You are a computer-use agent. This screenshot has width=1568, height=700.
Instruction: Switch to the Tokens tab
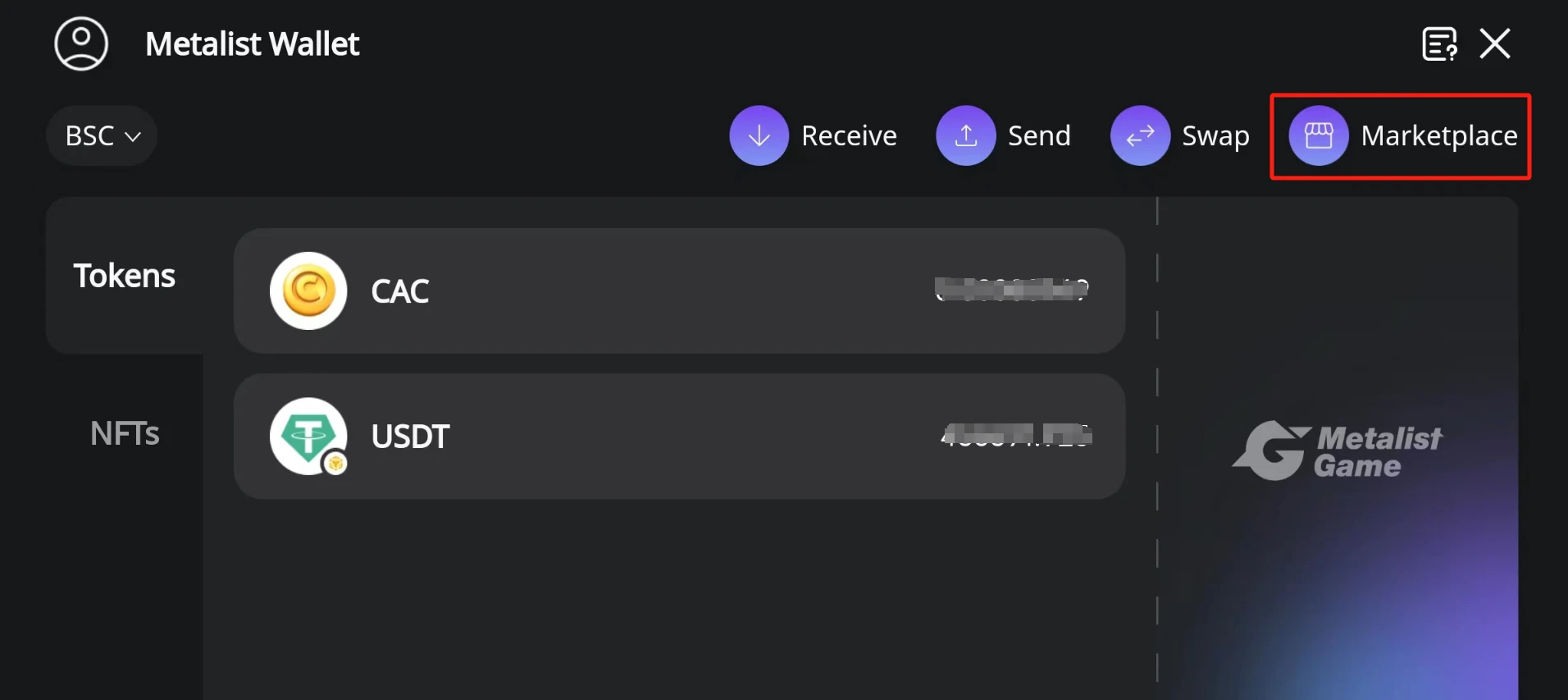click(125, 276)
